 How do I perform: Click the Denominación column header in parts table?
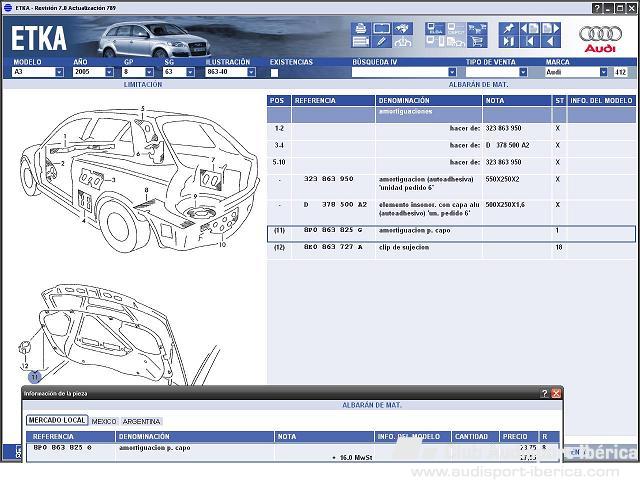click(x=429, y=100)
